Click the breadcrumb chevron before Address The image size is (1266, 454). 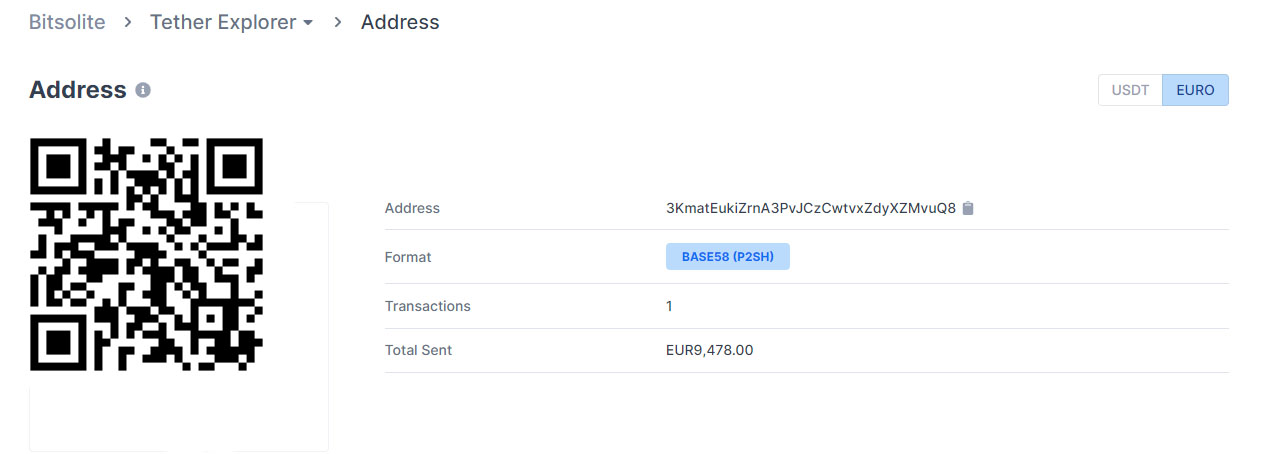tap(338, 22)
